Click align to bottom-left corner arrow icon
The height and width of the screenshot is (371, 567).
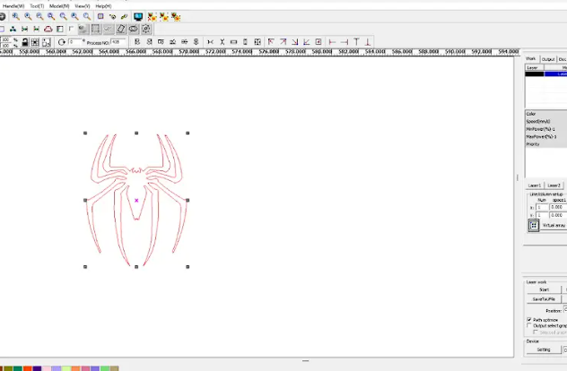pyautogui.click(x=306, y=42)
